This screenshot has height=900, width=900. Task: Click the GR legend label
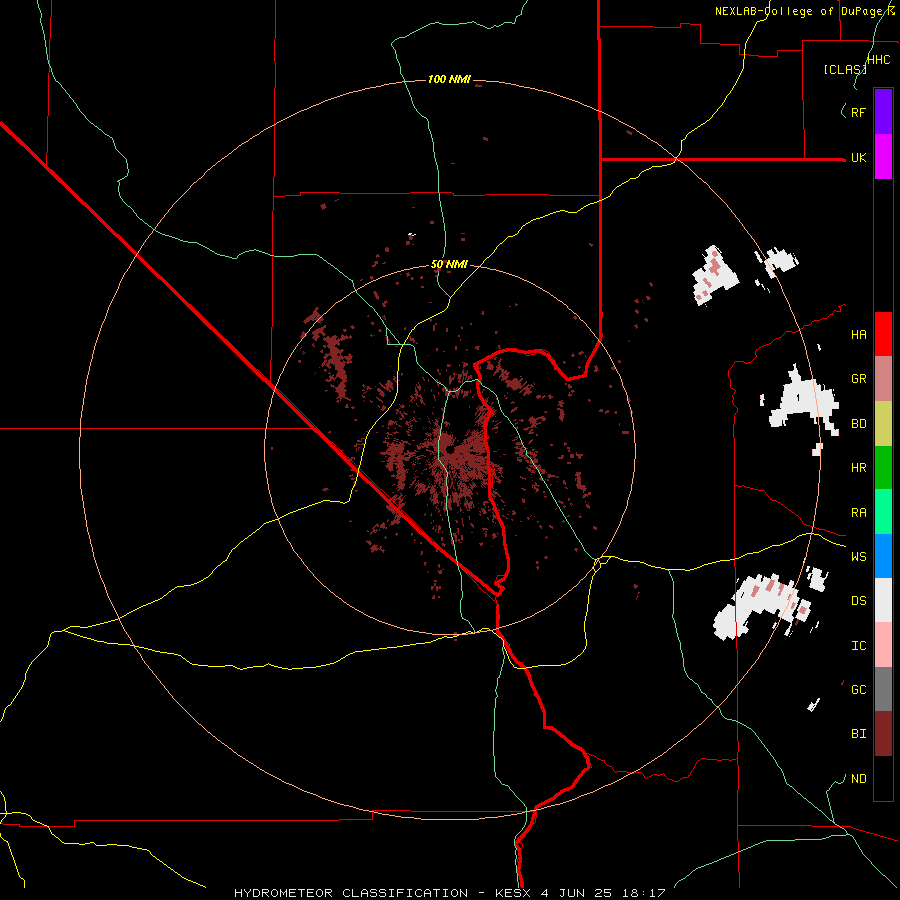coord(858,379)
